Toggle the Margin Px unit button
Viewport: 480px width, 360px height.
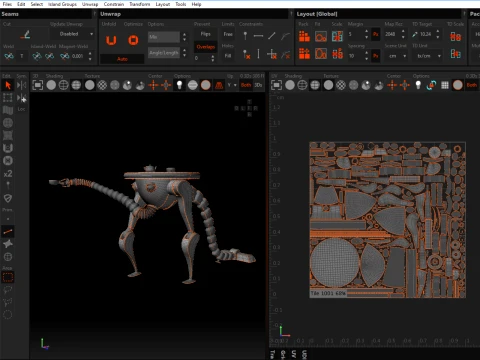[376, 34]
